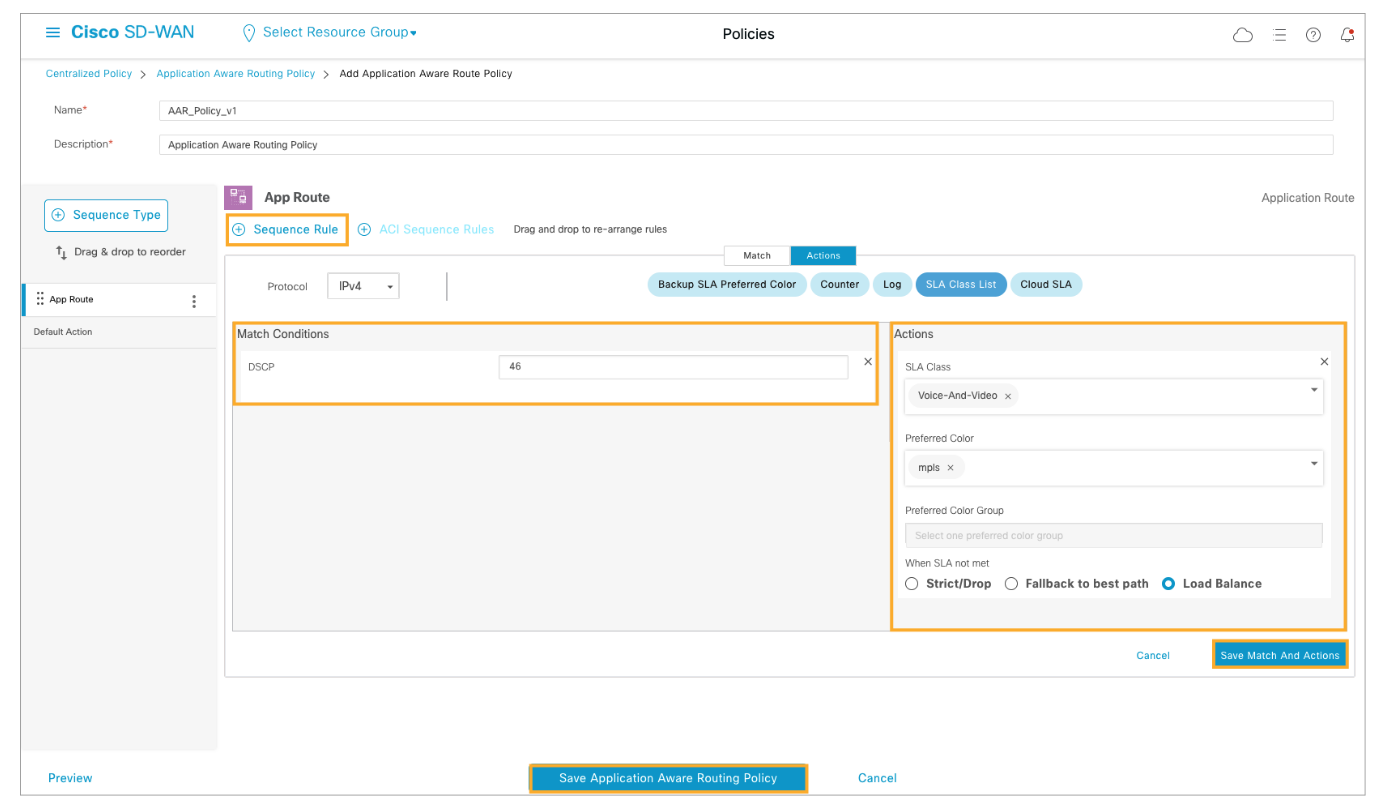Viewport: 1377px width, 811px height.
Task: Click the cloud icon in header
Action: (x=1243, y=35)
